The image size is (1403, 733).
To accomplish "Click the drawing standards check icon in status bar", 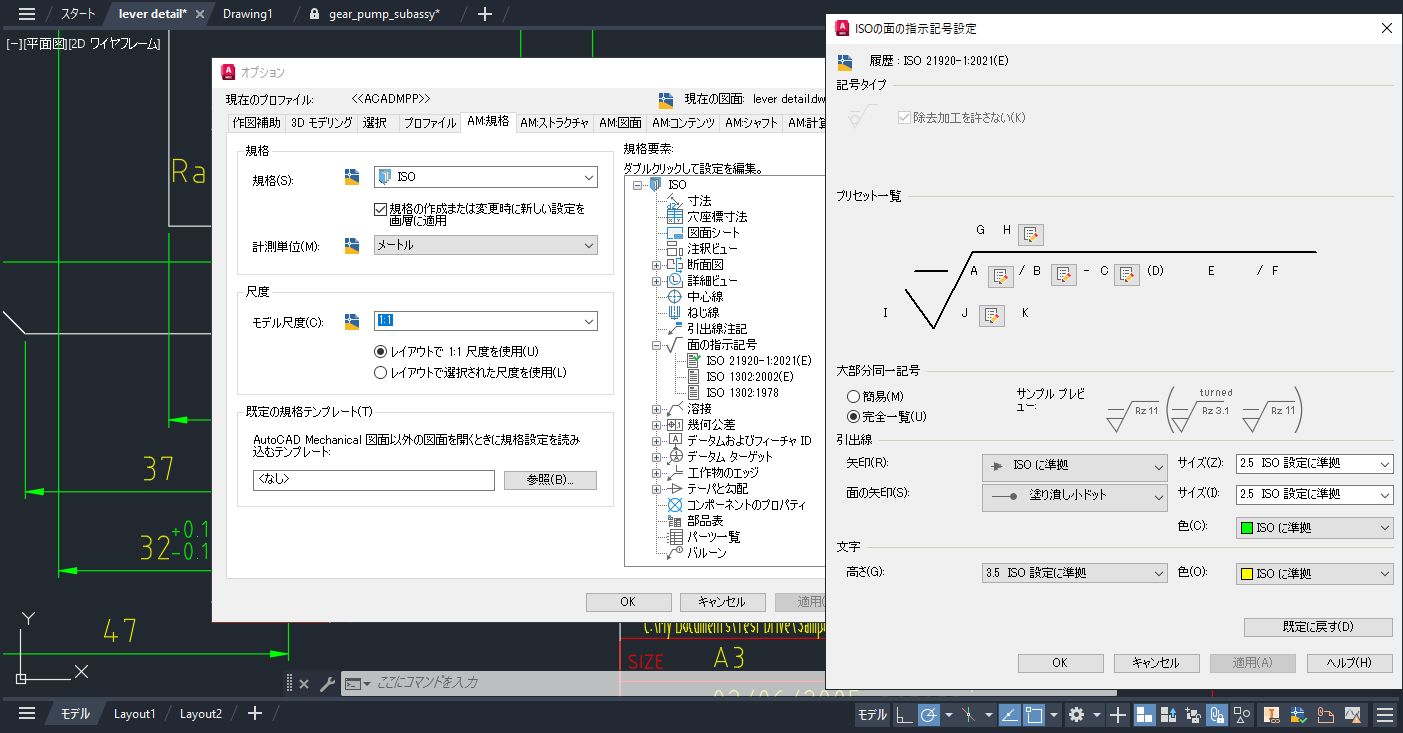I will pyautogui.click(x=1299, y=715).
